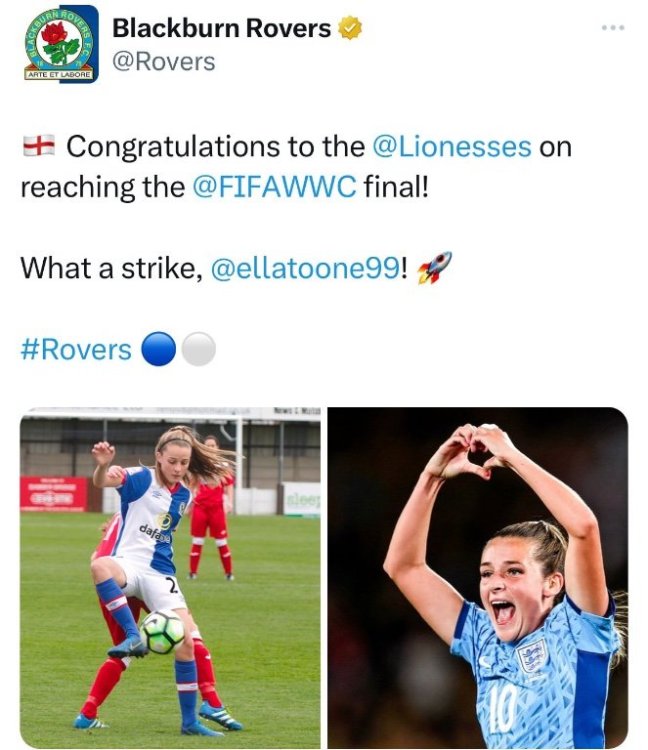Viewport: 648px width, 750px height.
Task: Open the three-dot more options menu
Action: coord(612,27)
